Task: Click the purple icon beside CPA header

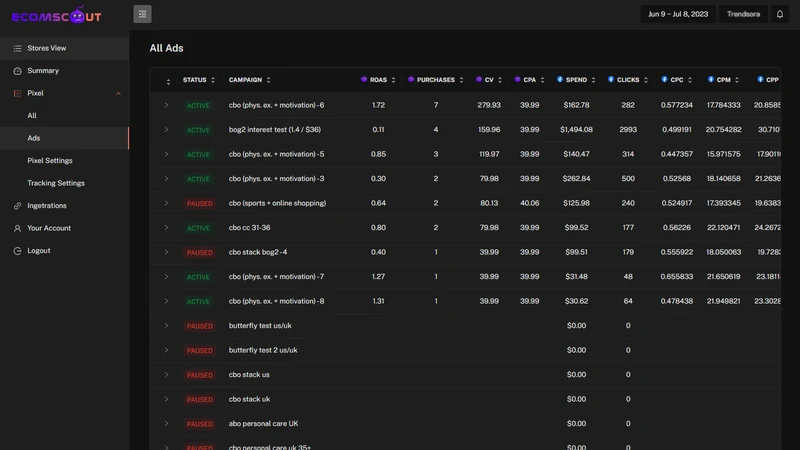Action: point(517,80)
